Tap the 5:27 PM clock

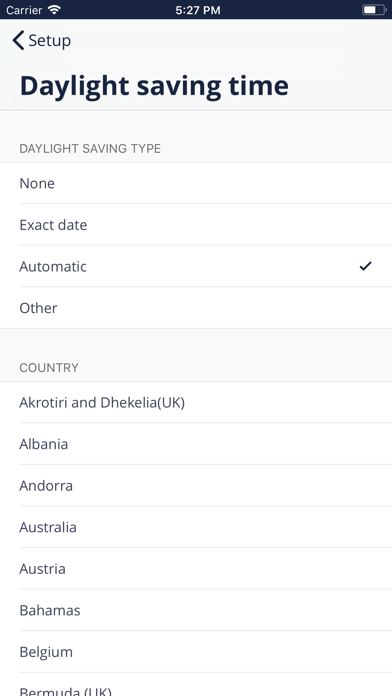tap(198, 10)
